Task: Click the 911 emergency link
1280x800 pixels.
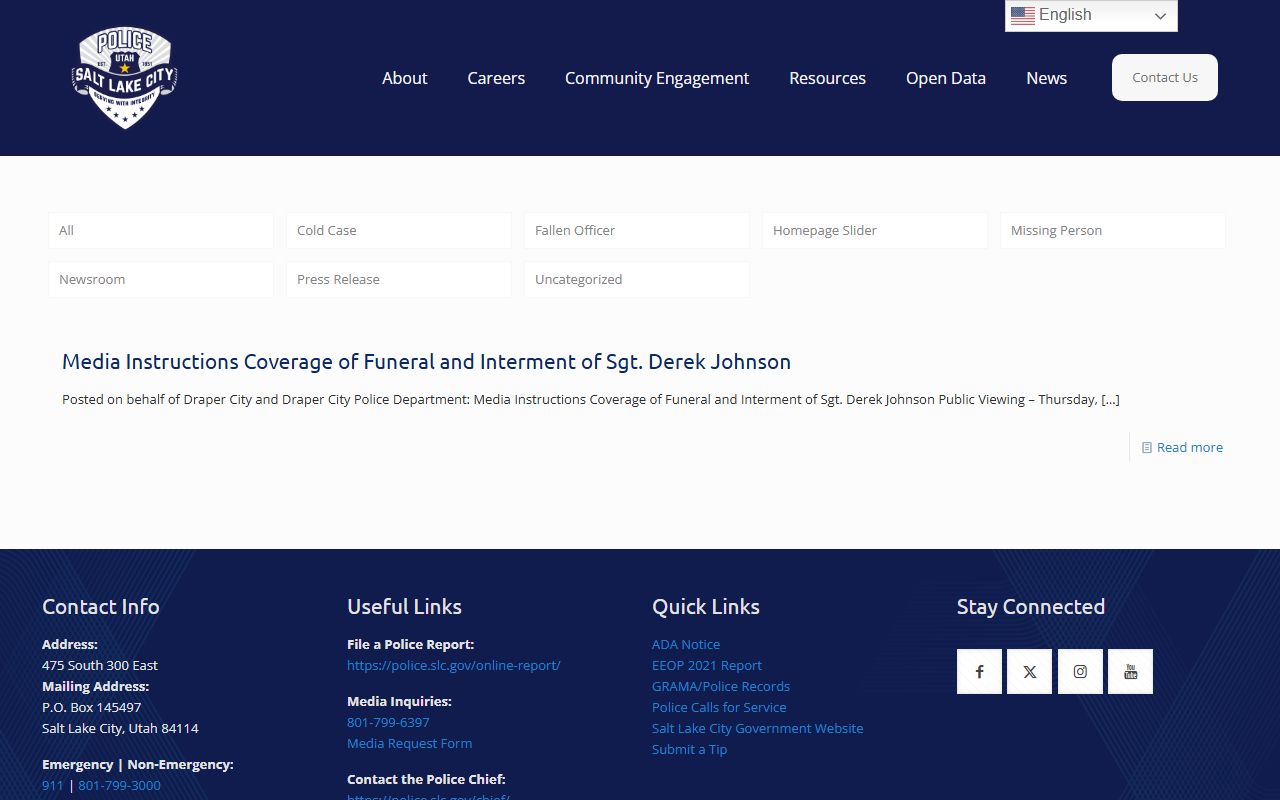Action: [53, 785]
